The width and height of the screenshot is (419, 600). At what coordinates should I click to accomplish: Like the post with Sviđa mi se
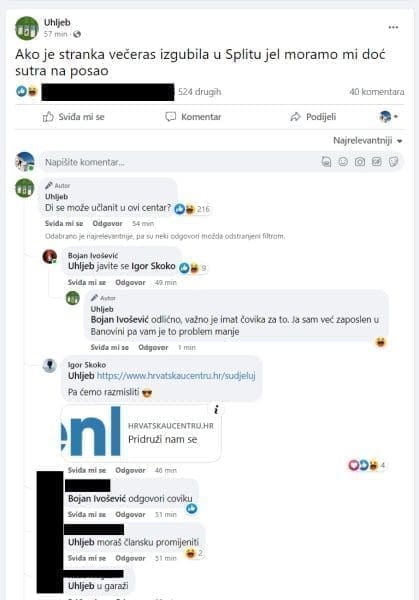[73, 117]
